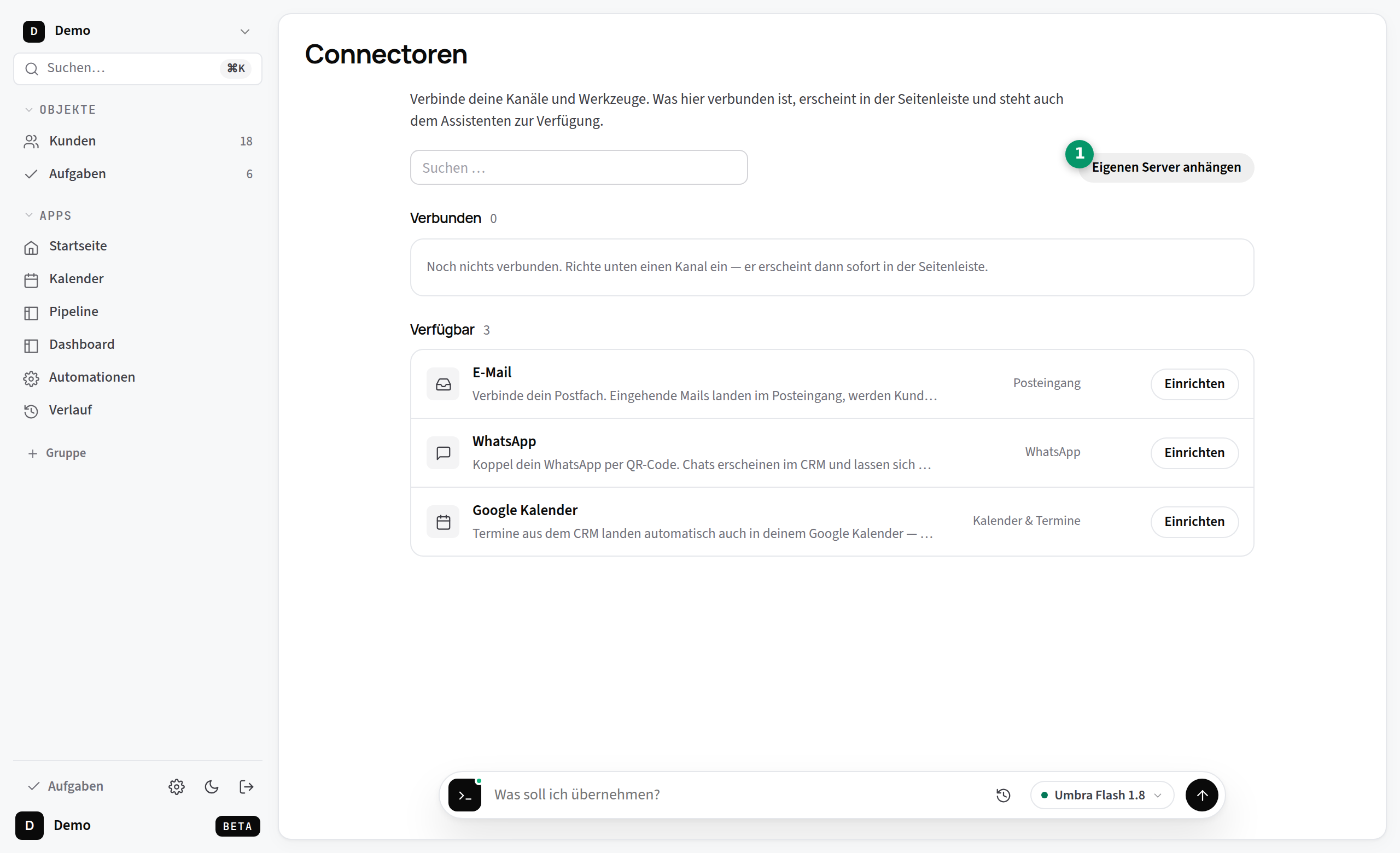The height and width of the screenshot is (853, 1400).
Task: Click the Pipeline layout icon
Action: click(x=31, y=313)
